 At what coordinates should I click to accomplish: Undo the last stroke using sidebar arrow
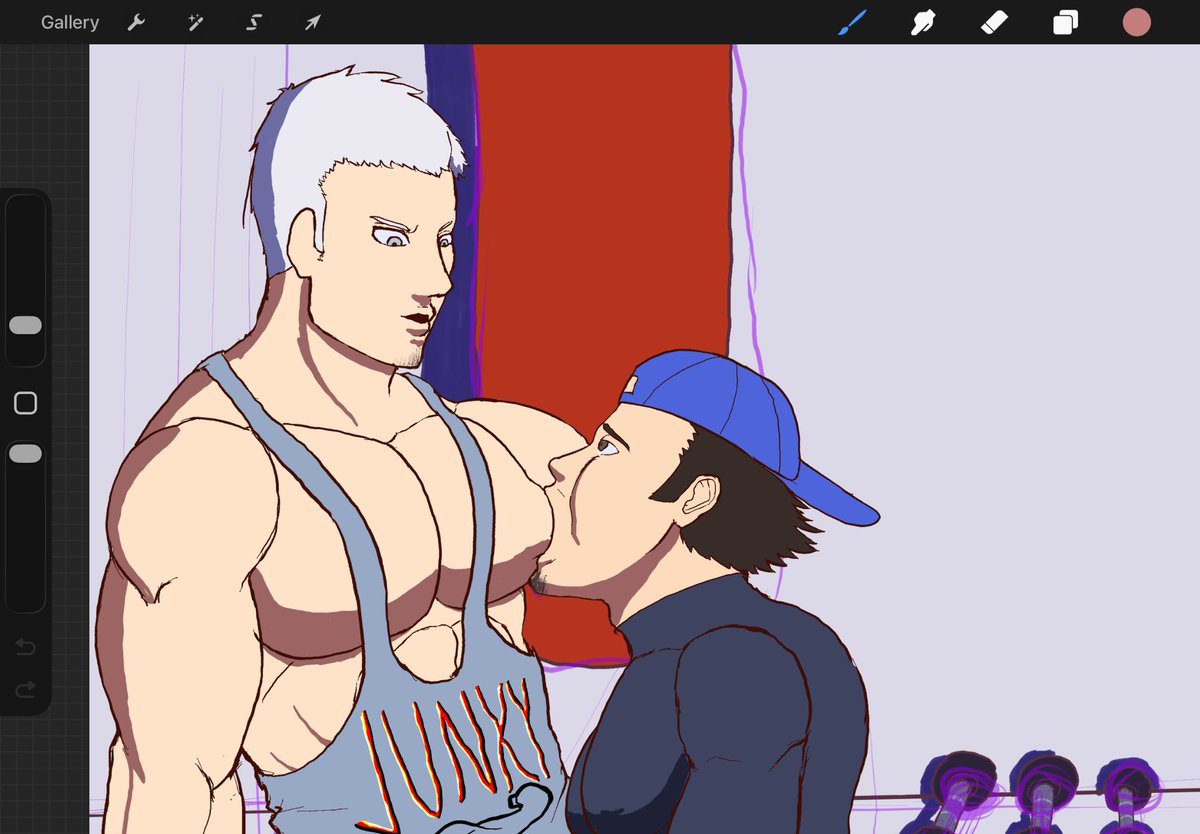pos(25,648)
